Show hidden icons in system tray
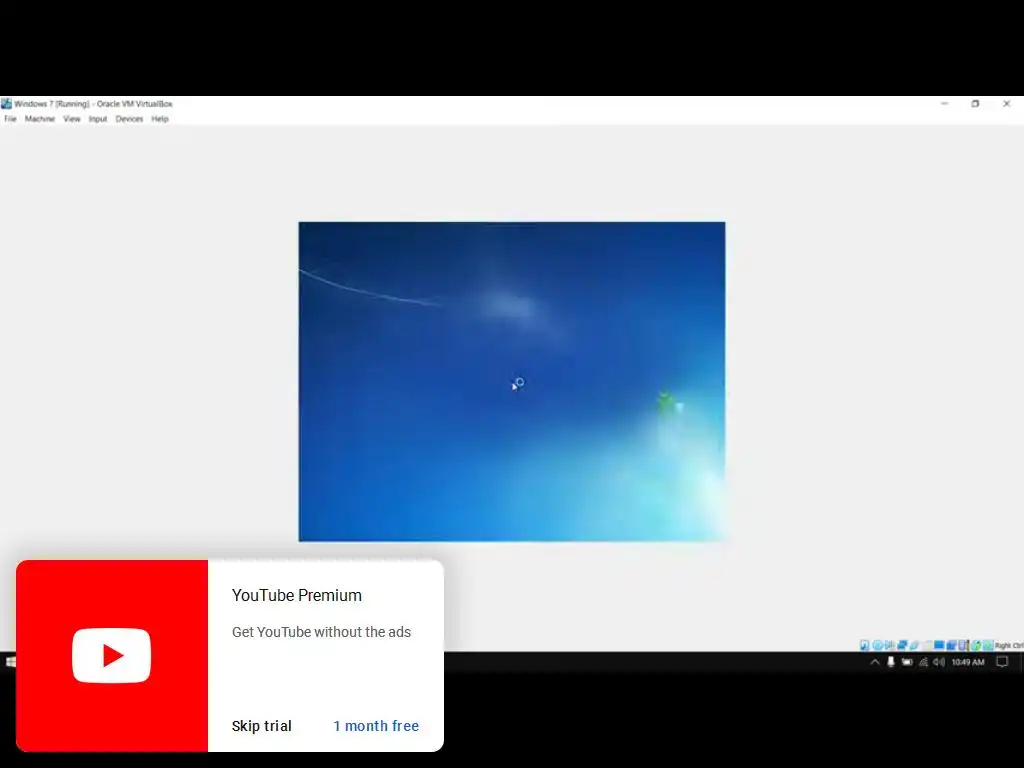The height and width of the screenshot is (768, 1024). click(875, 662)
